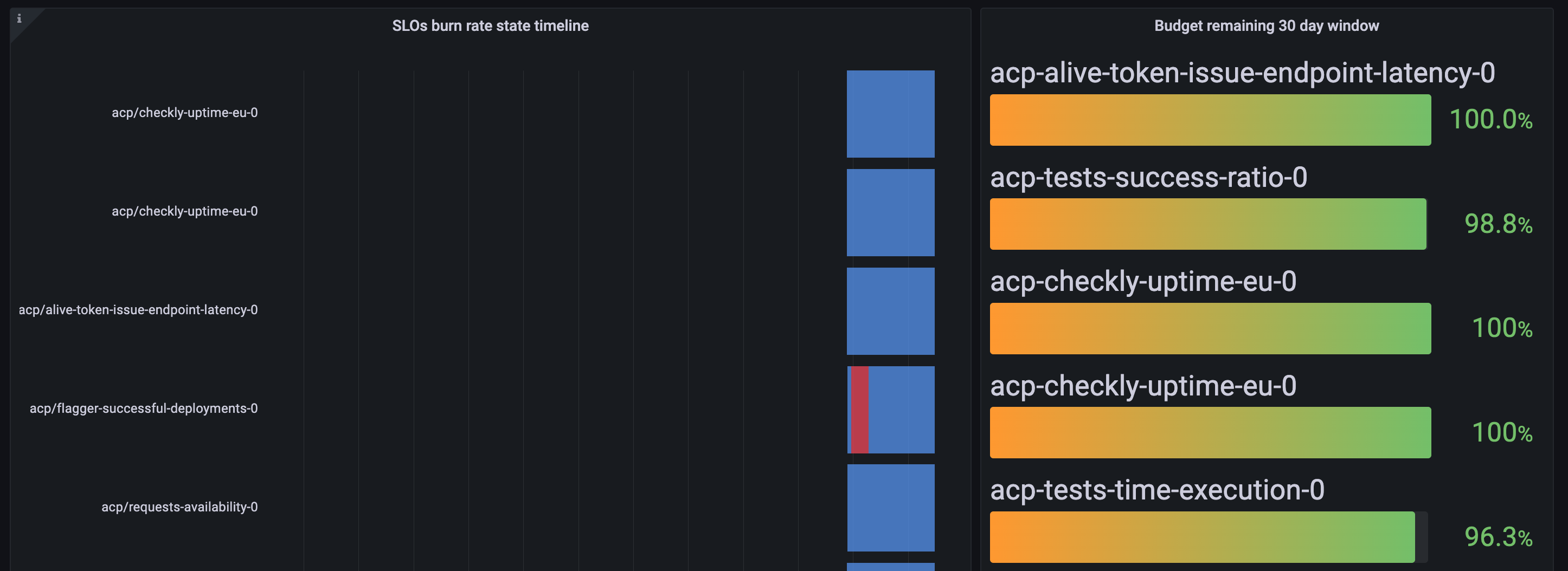Click the 98.8% budget value

pyautogui.click(x=1498, y=224)
